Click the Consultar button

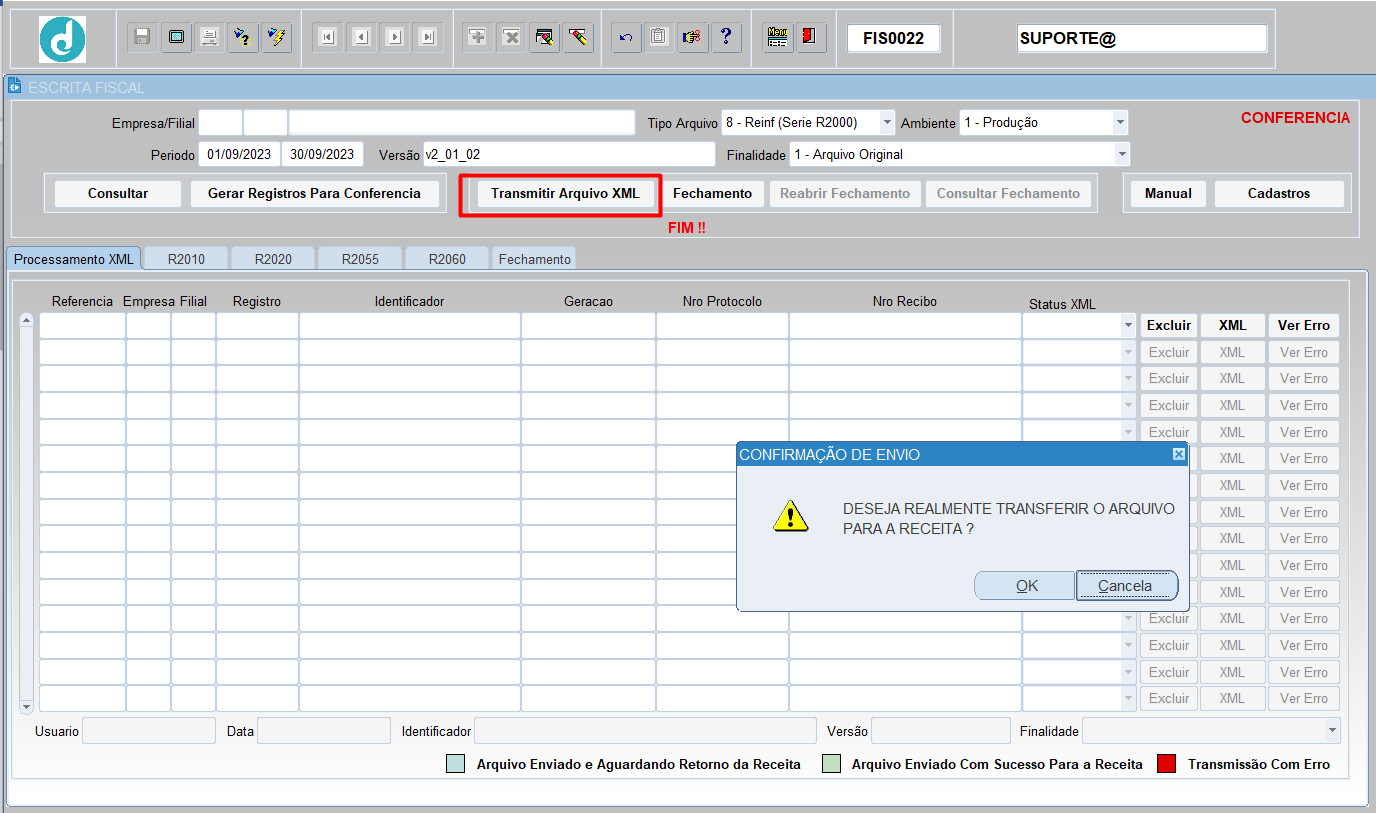pyautogui.click(x=118, y=193)
